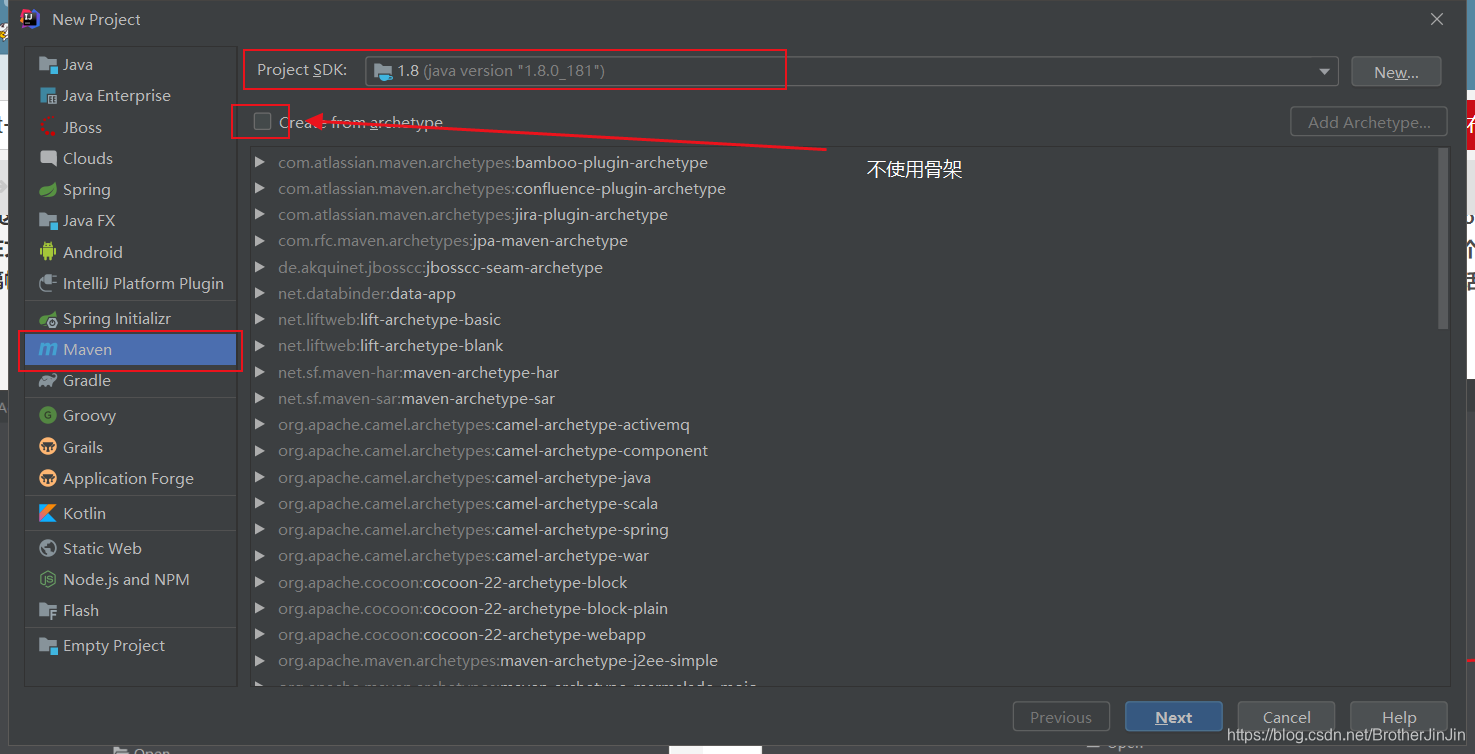Click the New... SDK button
Screen dimensions: 1475x754
[x=1396, y=72]
